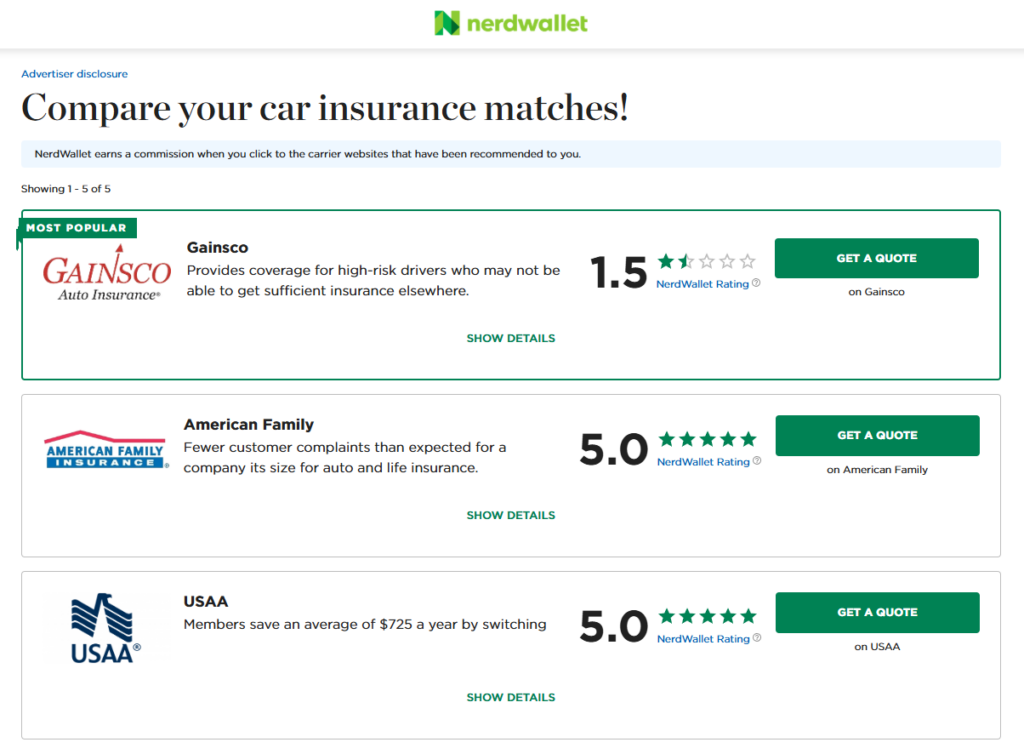
Task: Open the Advertiser disclosure link
Action: coord(74,73)
